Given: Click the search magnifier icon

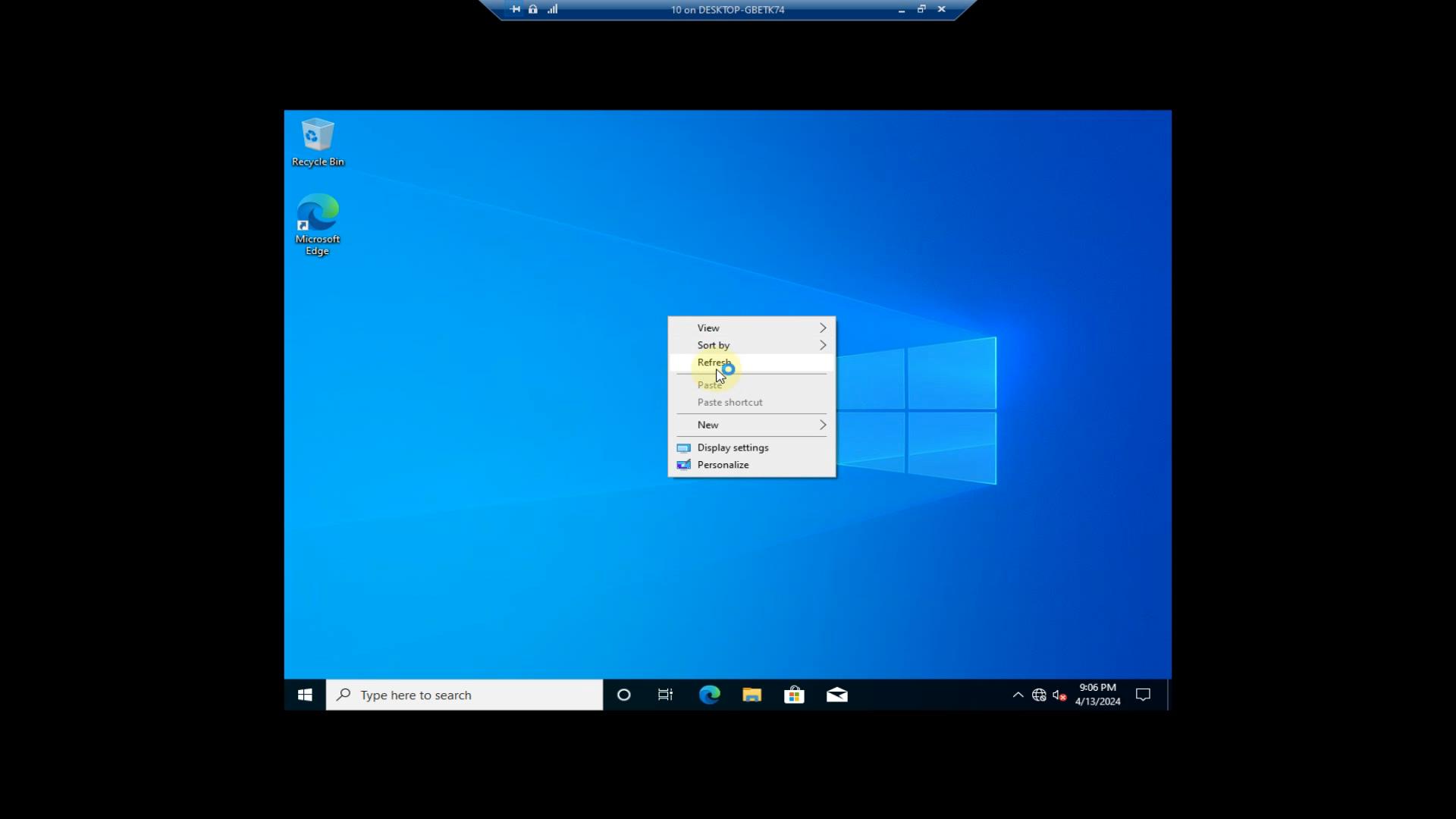Looking at the screenshot, I should [x=344, y=695].
